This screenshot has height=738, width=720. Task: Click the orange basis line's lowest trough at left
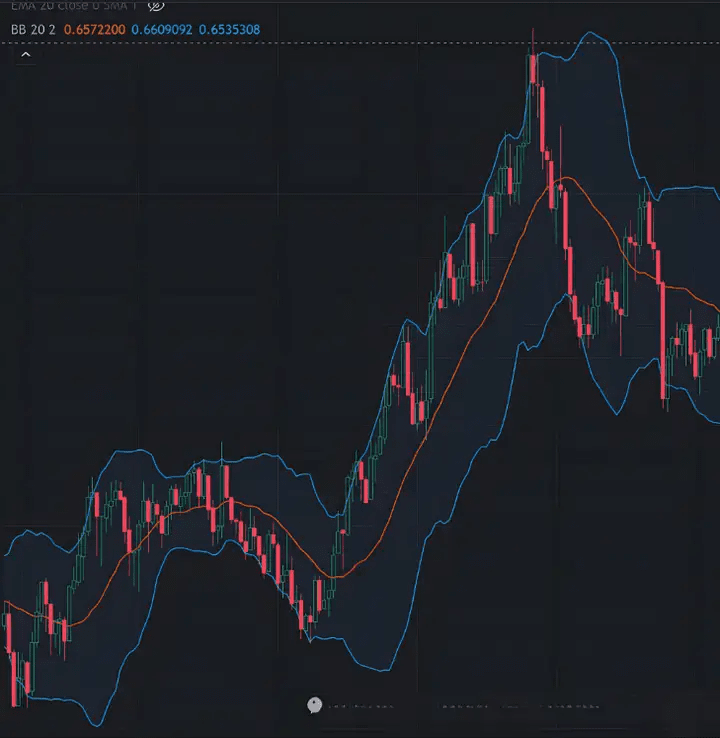[x=69, y=626]
